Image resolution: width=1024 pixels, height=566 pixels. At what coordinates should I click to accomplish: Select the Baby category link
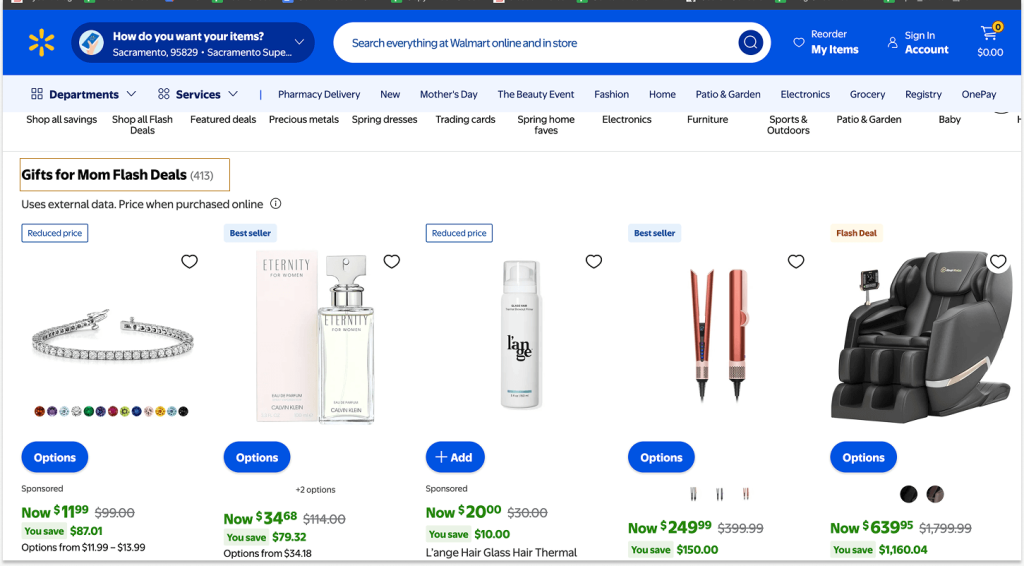pyautogui.click(x=950, y=119)
